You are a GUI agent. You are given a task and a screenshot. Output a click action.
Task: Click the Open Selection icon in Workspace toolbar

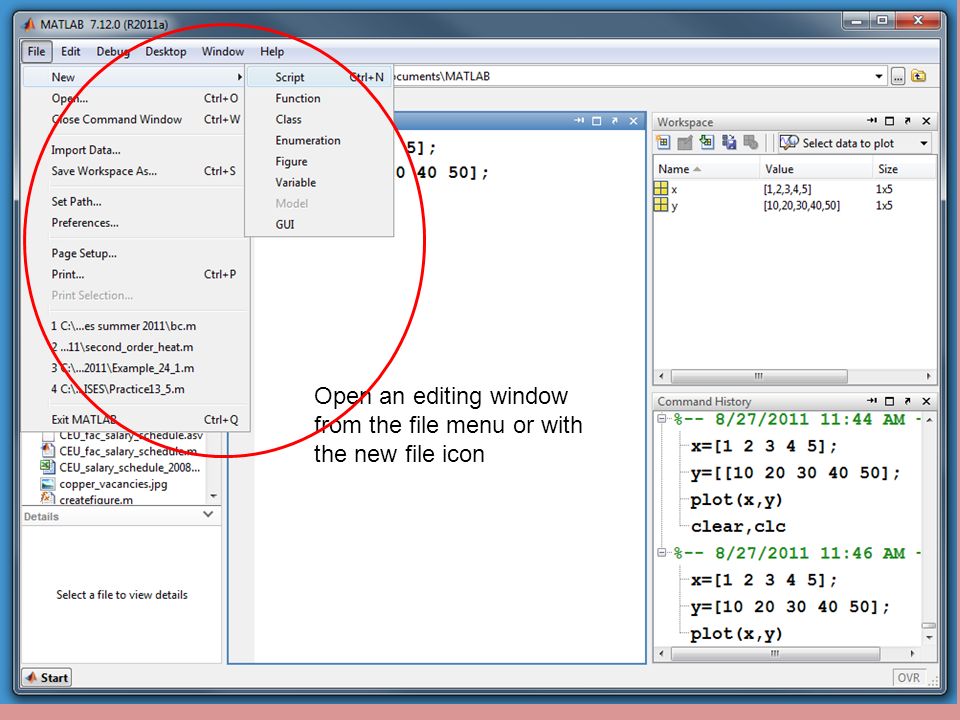pyautogui.click(x=685, y=143)
